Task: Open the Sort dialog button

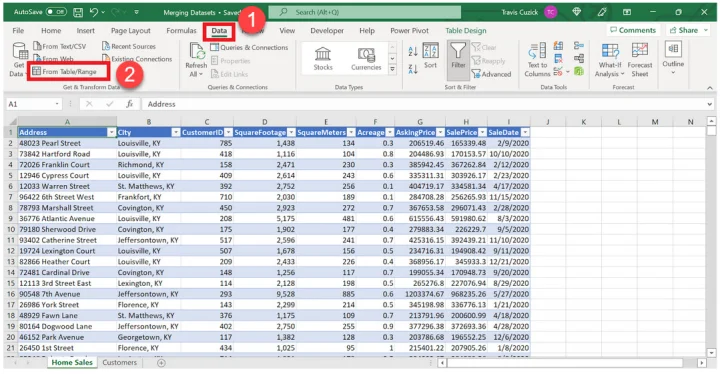Action: click(430, 56)
